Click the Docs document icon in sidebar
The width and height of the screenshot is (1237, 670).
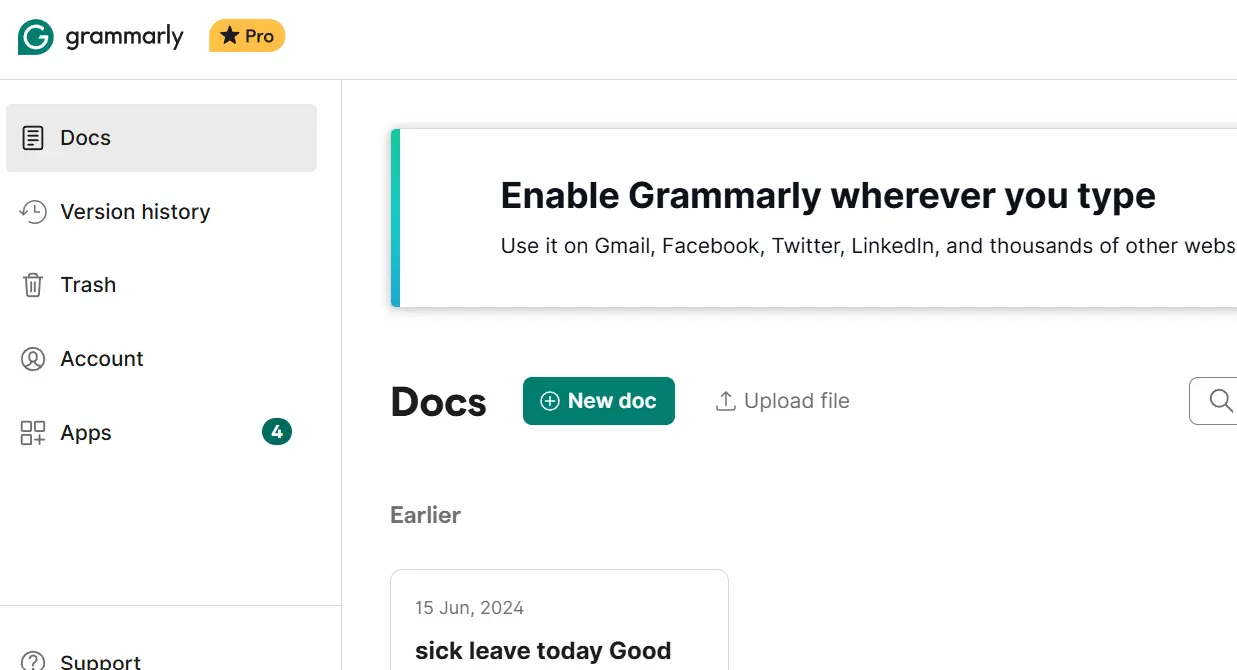click(33, 138)
